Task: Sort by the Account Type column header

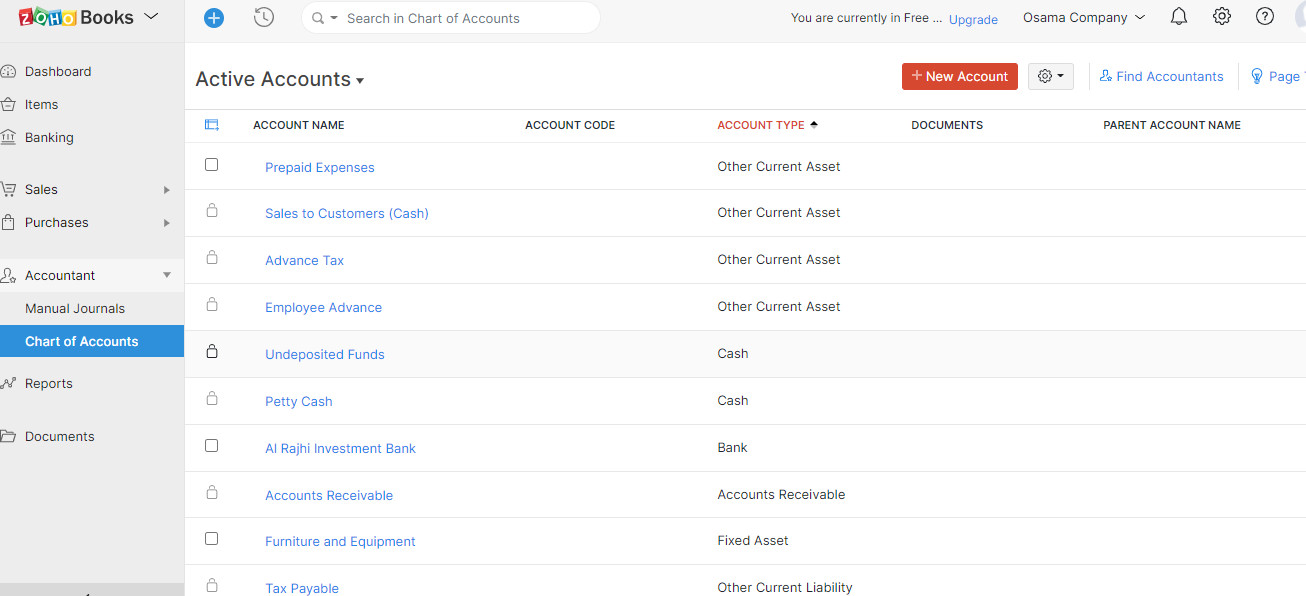Action: pyautogui.click(x=761, y=125)
